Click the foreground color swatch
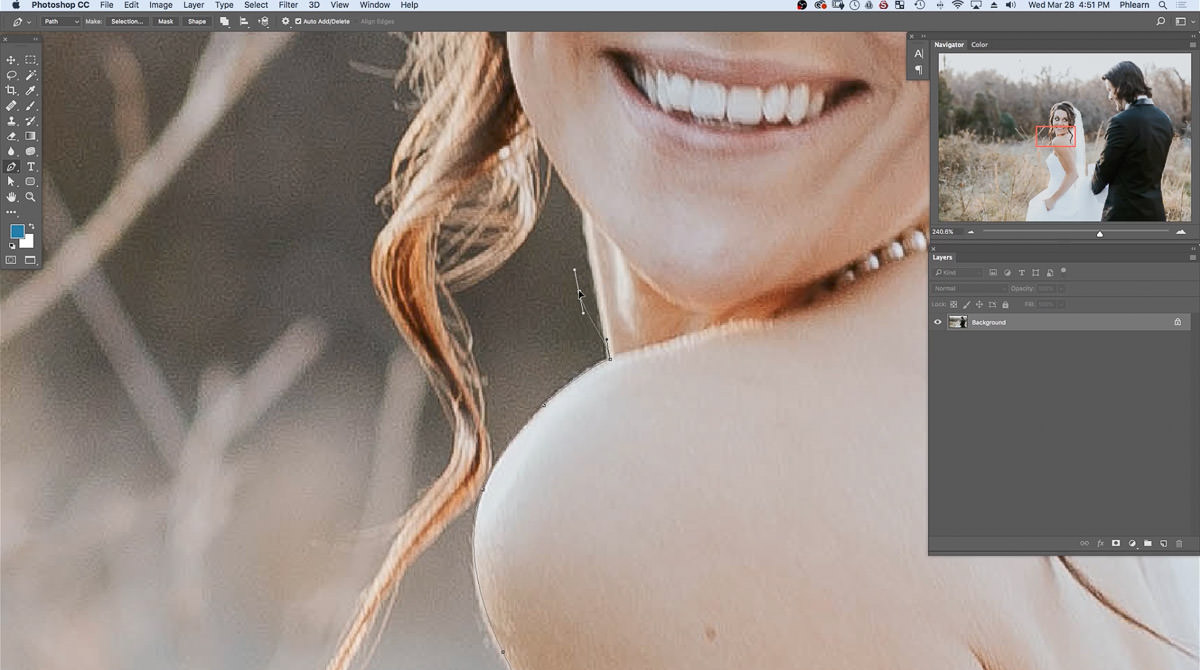 coord(16,230)
